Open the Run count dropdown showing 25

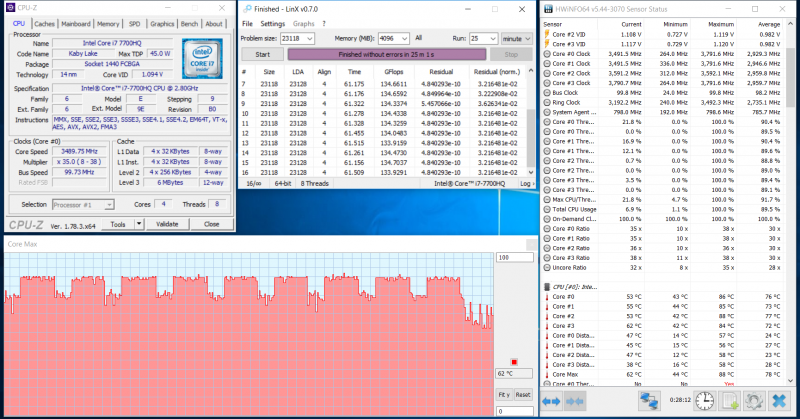click(493, 38)
